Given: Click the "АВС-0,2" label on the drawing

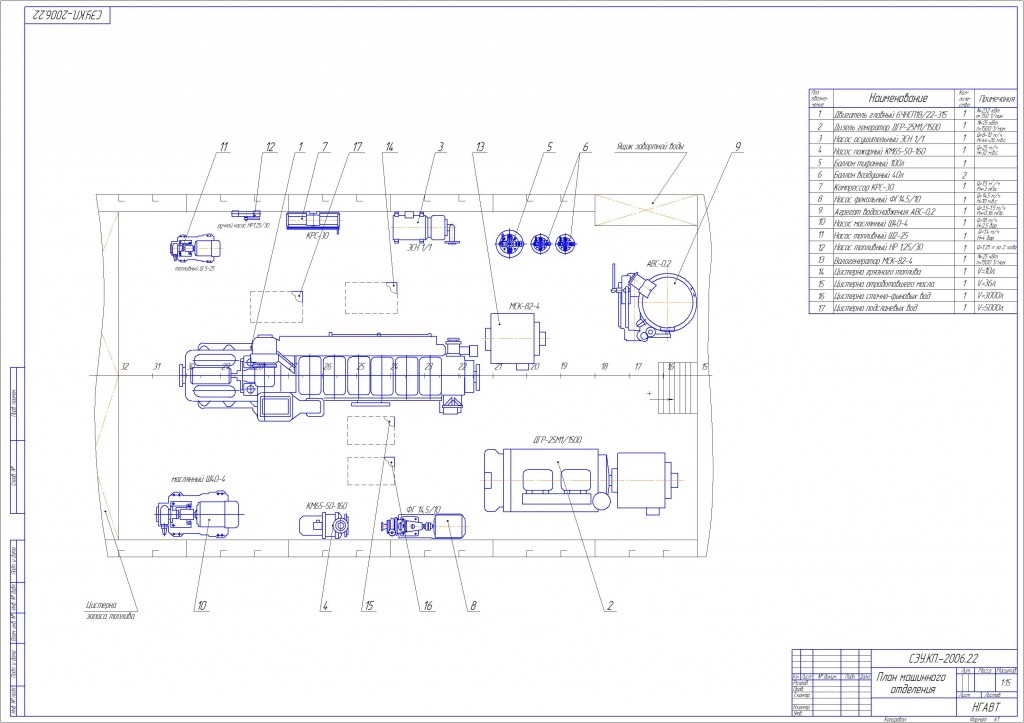Looking at the screenshot, I should (x=658, y=264).
